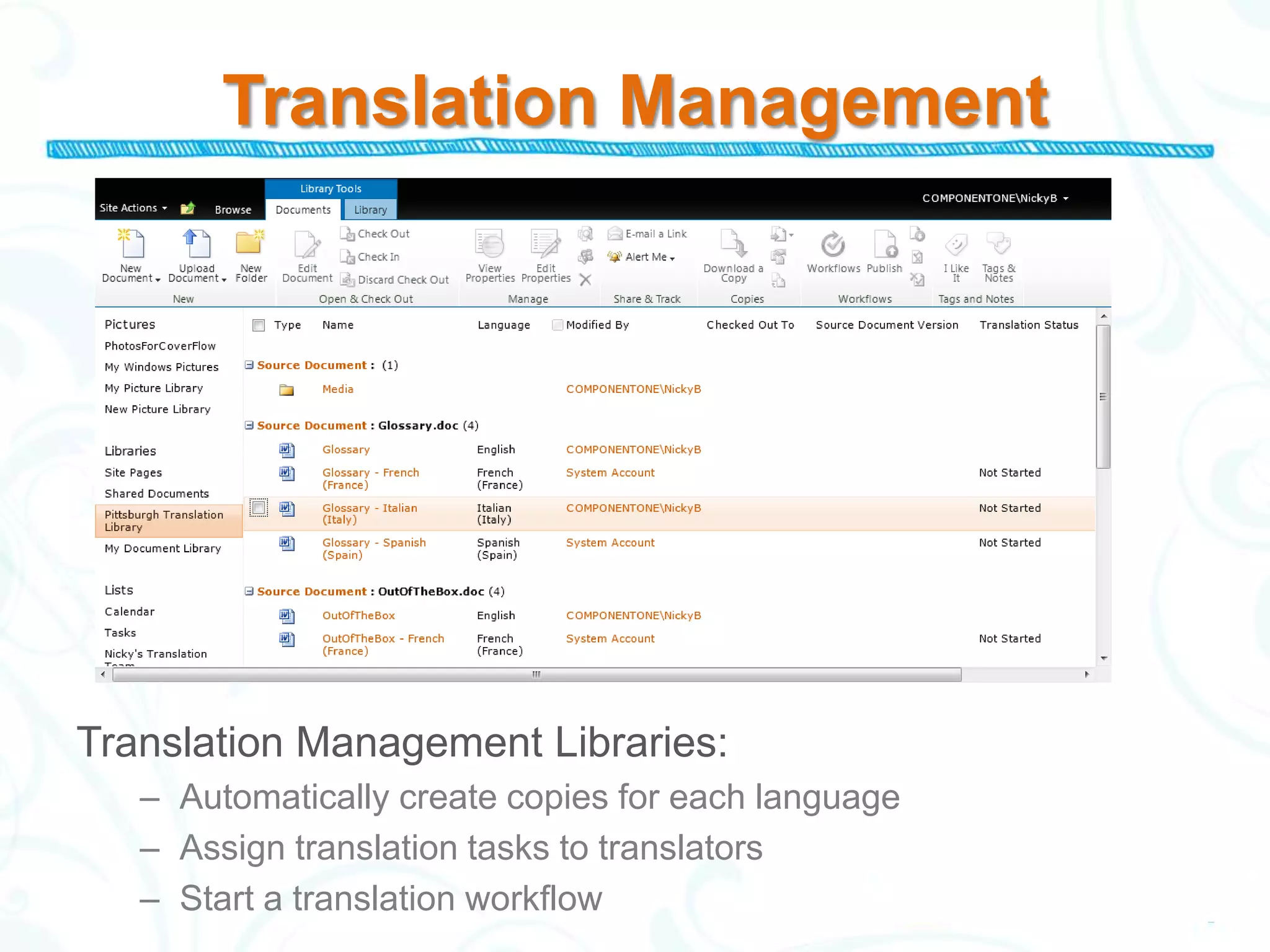This screenshot has height=952, width=1270.
Task: Click the Publish ribbon icon
Action: coord(885,244)
